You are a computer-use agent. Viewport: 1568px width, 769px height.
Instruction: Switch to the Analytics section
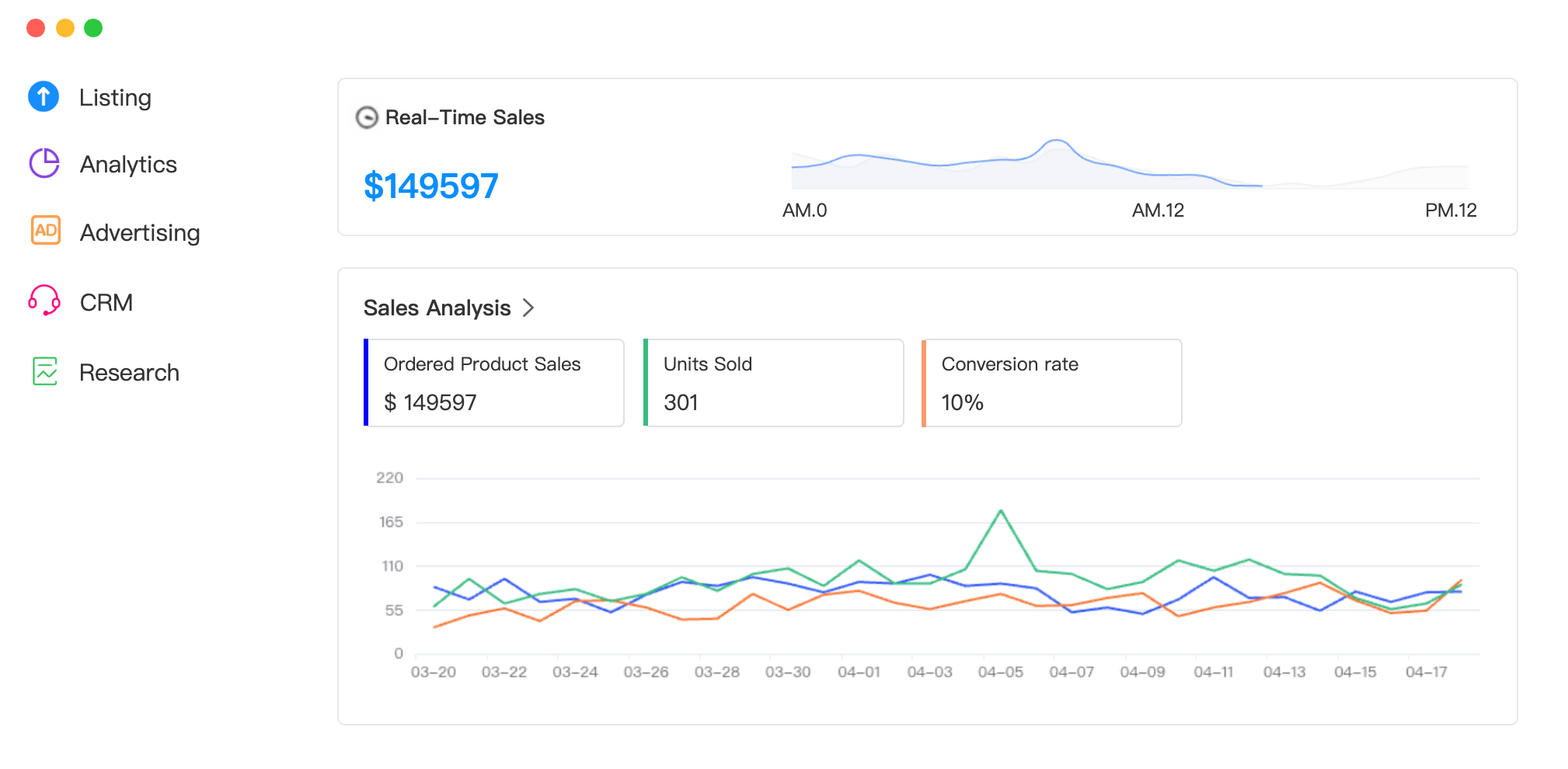128,164
